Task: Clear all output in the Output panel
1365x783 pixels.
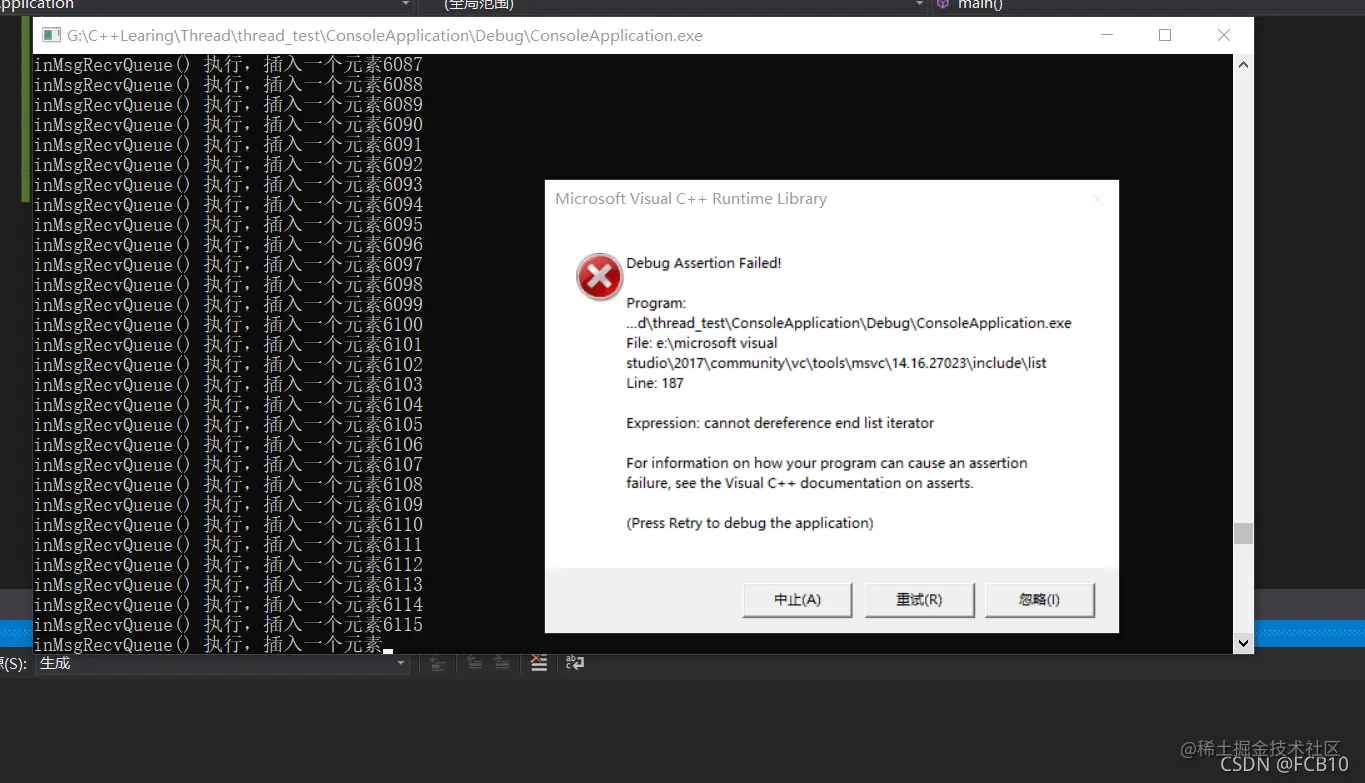Action: coord(538,662)
